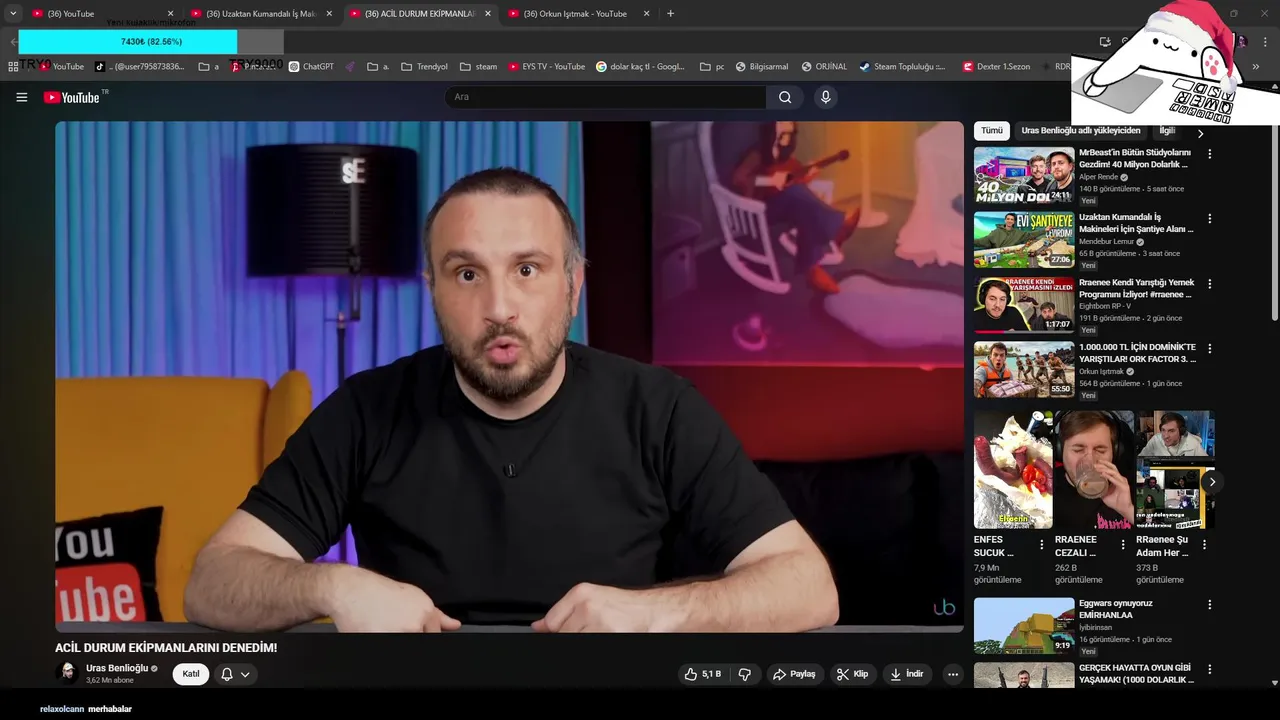Open the TikTok user bookmark
Screen dimensions: 1280x720
[x=140, y=67]
